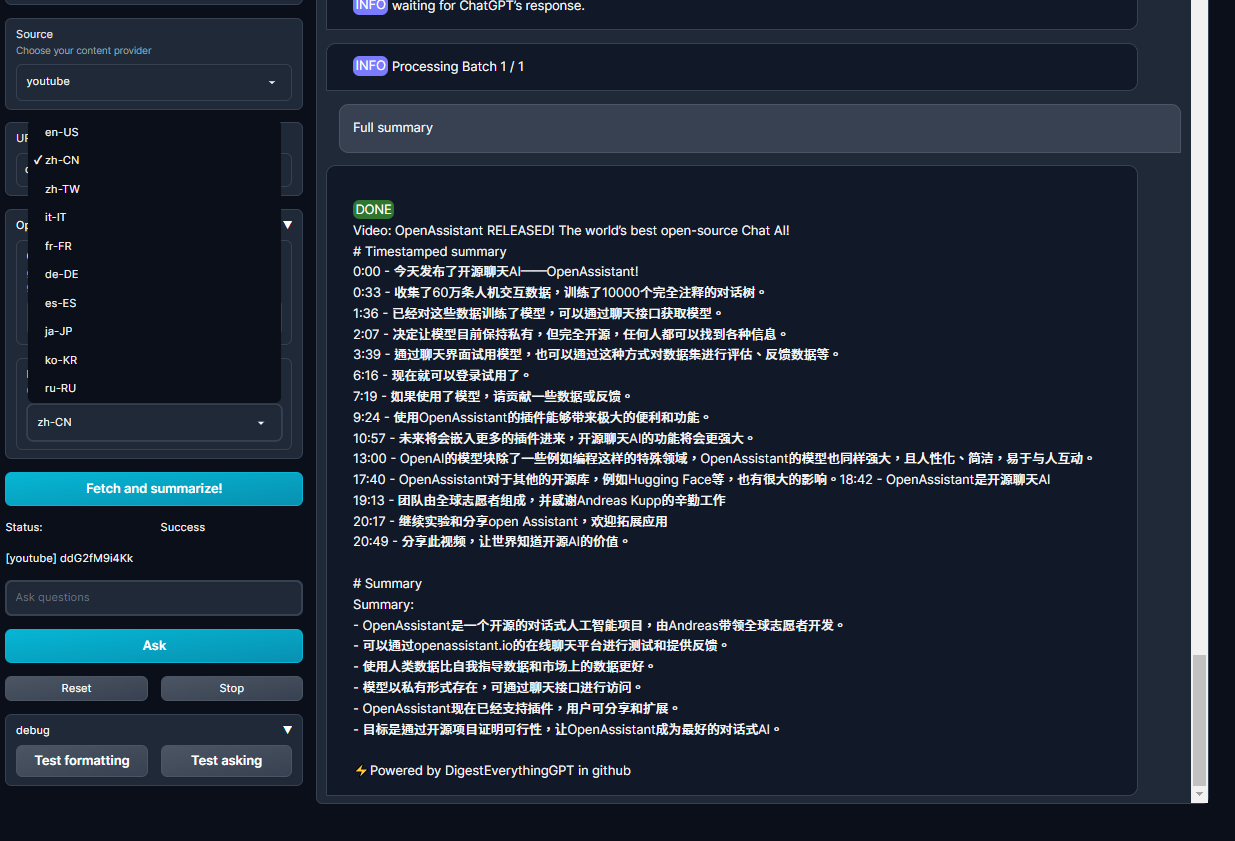Focus the Ask questions input field
This screenshot has width=1235, height=841.
154,597
